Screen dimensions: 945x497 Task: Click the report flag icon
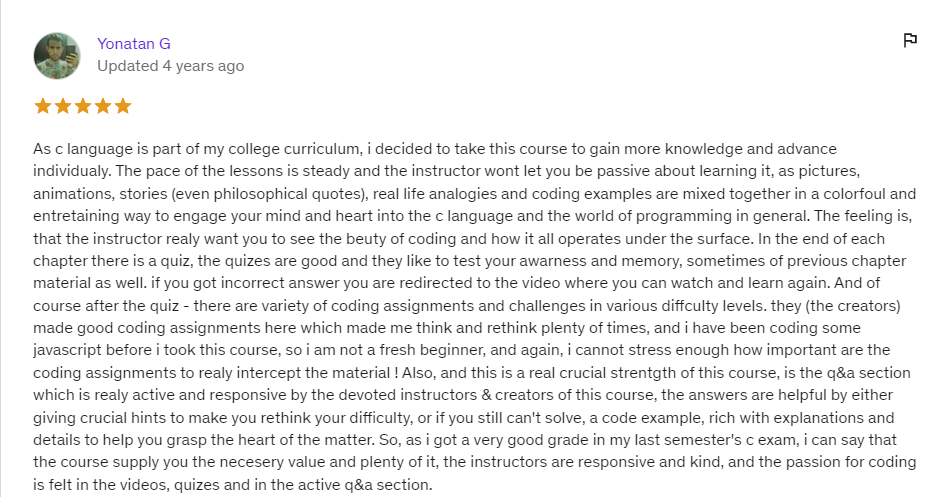[910, 41]
